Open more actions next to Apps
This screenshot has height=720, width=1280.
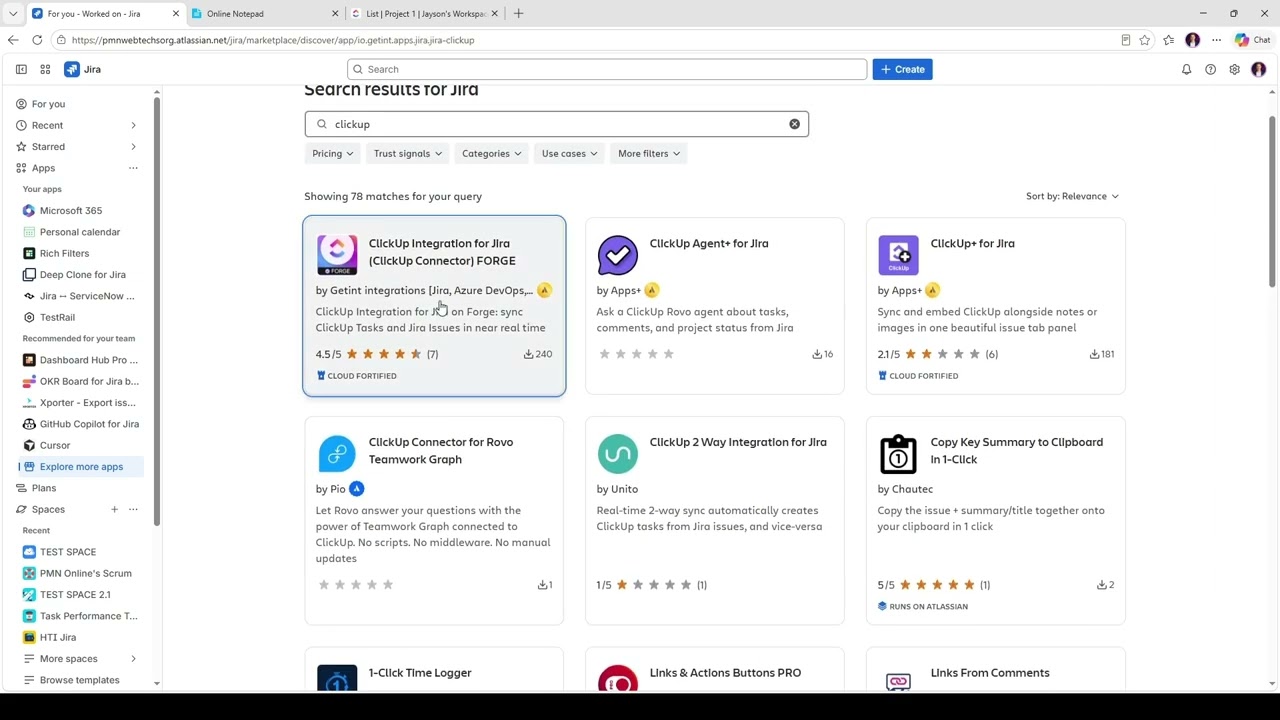pyautogui.click(x=133, y=168)
